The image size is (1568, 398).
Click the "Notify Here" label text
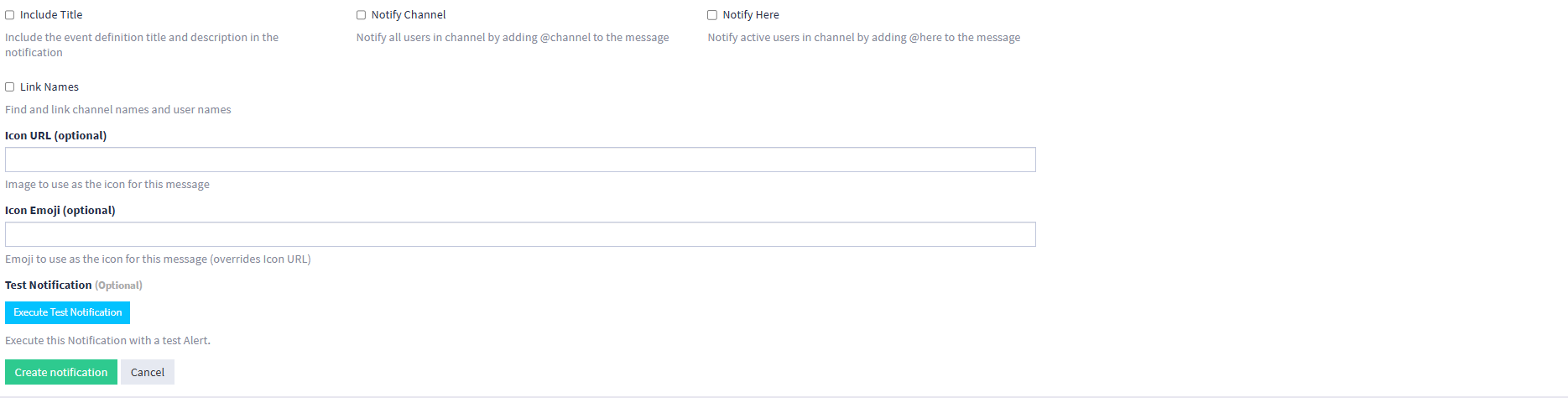pyautogui.click(x=751, y=15)
